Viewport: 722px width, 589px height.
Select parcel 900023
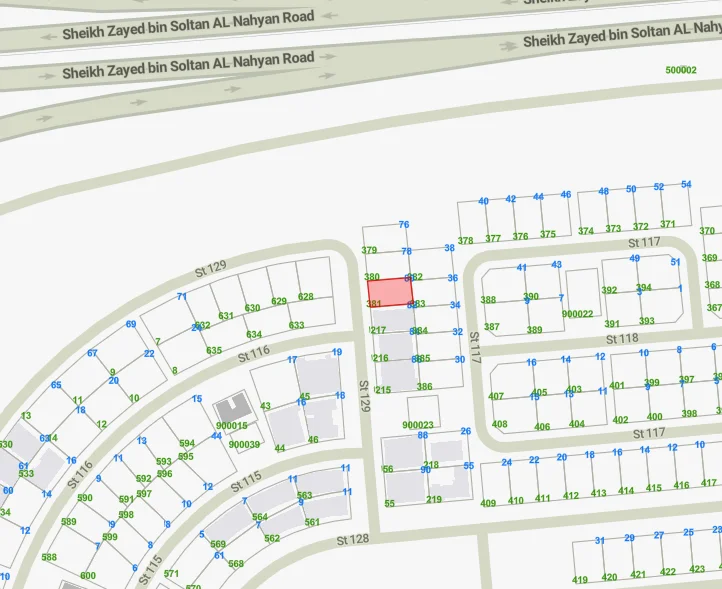418,425
